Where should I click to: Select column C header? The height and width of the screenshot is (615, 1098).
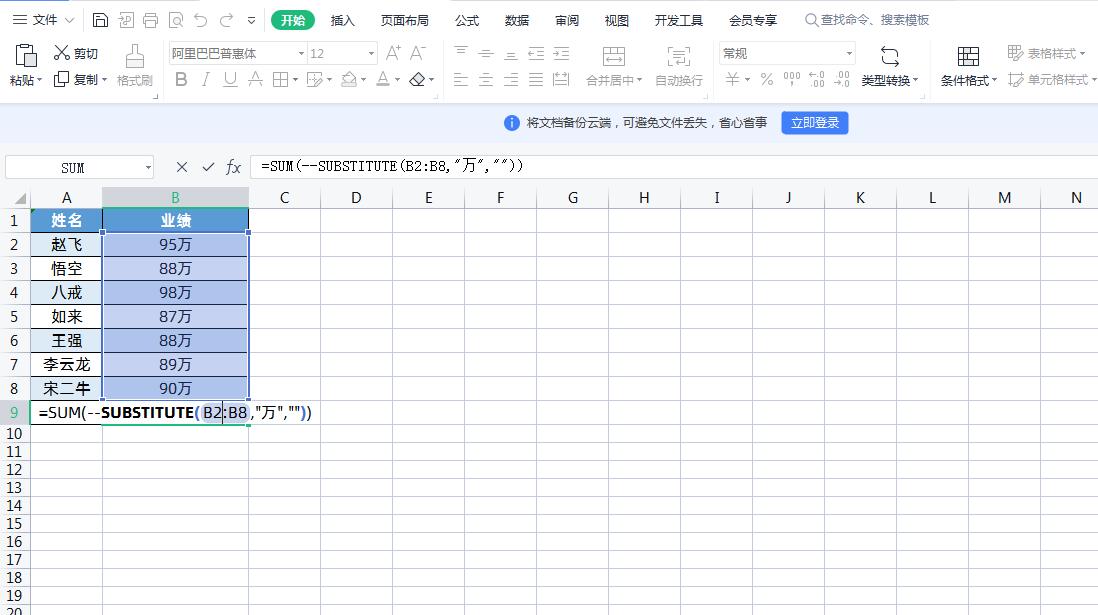284,198
